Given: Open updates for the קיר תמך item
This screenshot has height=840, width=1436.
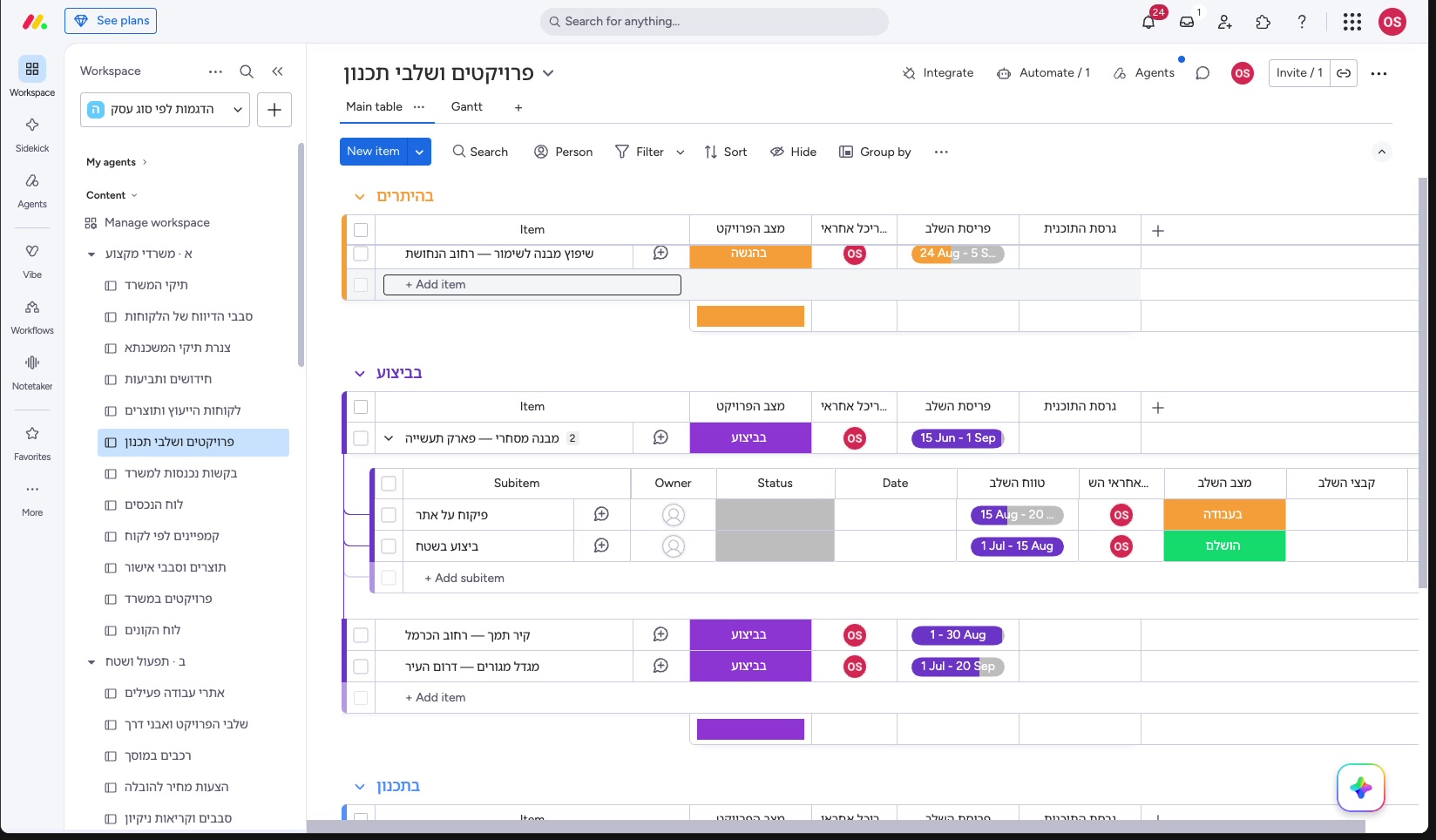Looking at the screenshot, I should click(x=660, y=634).
